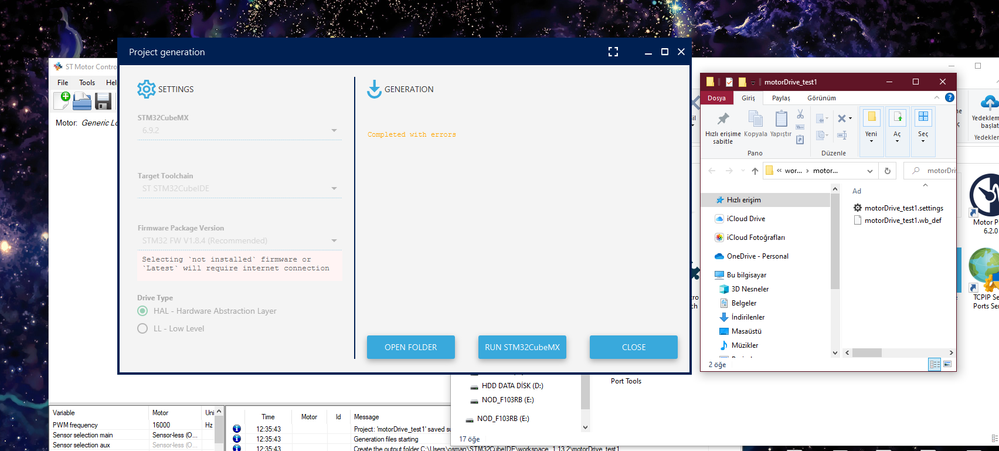
Task: Click the Sensor selection main row
Action: [133, 434]
